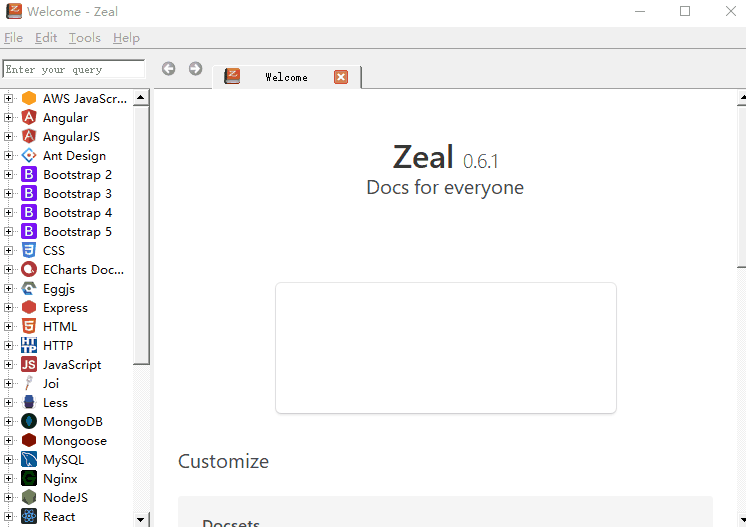The image size is (746, 527).
Task: Open the File menu
Action: click(x=13, y=38)
